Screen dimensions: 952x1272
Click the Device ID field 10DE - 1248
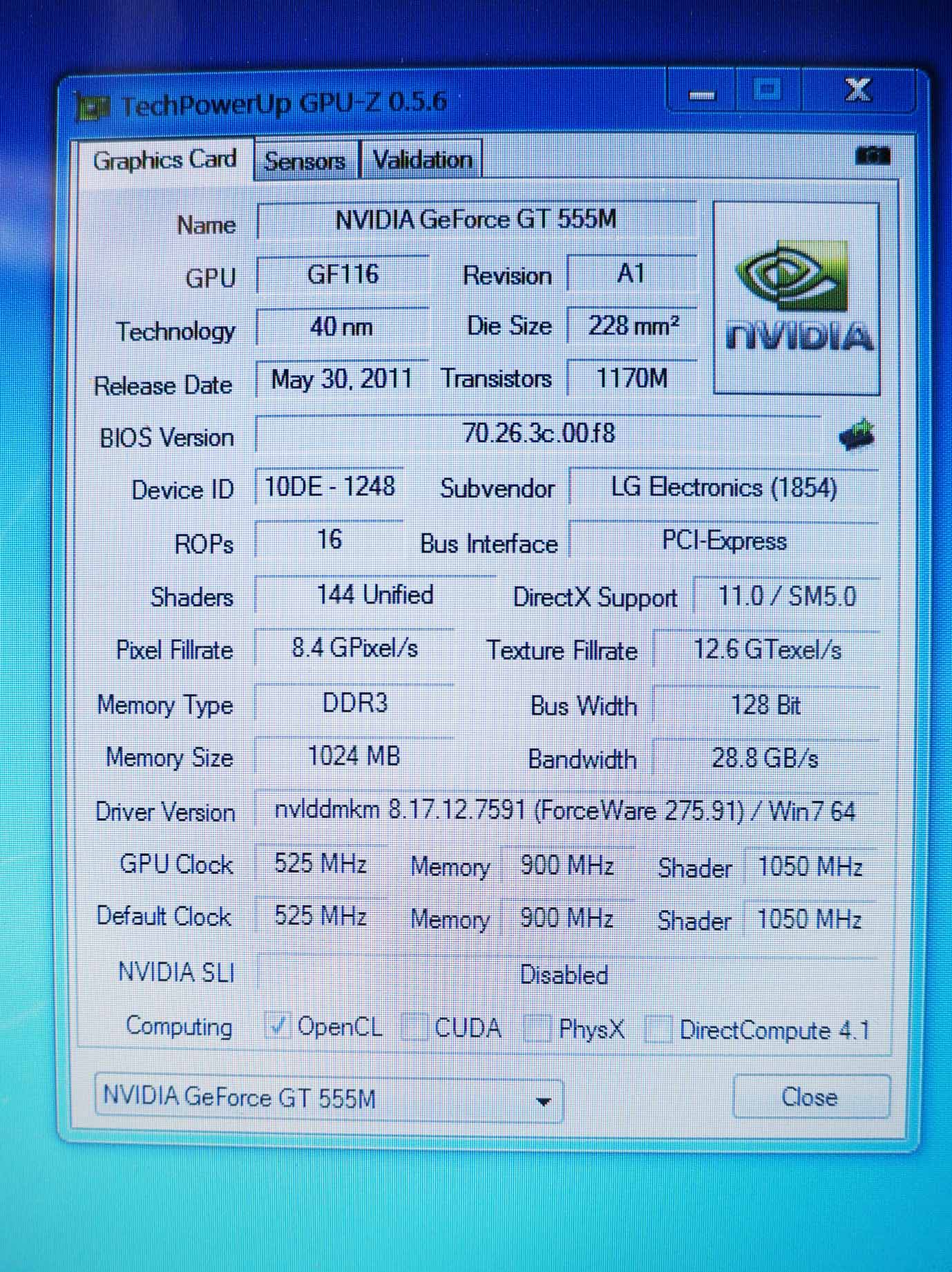330,487
